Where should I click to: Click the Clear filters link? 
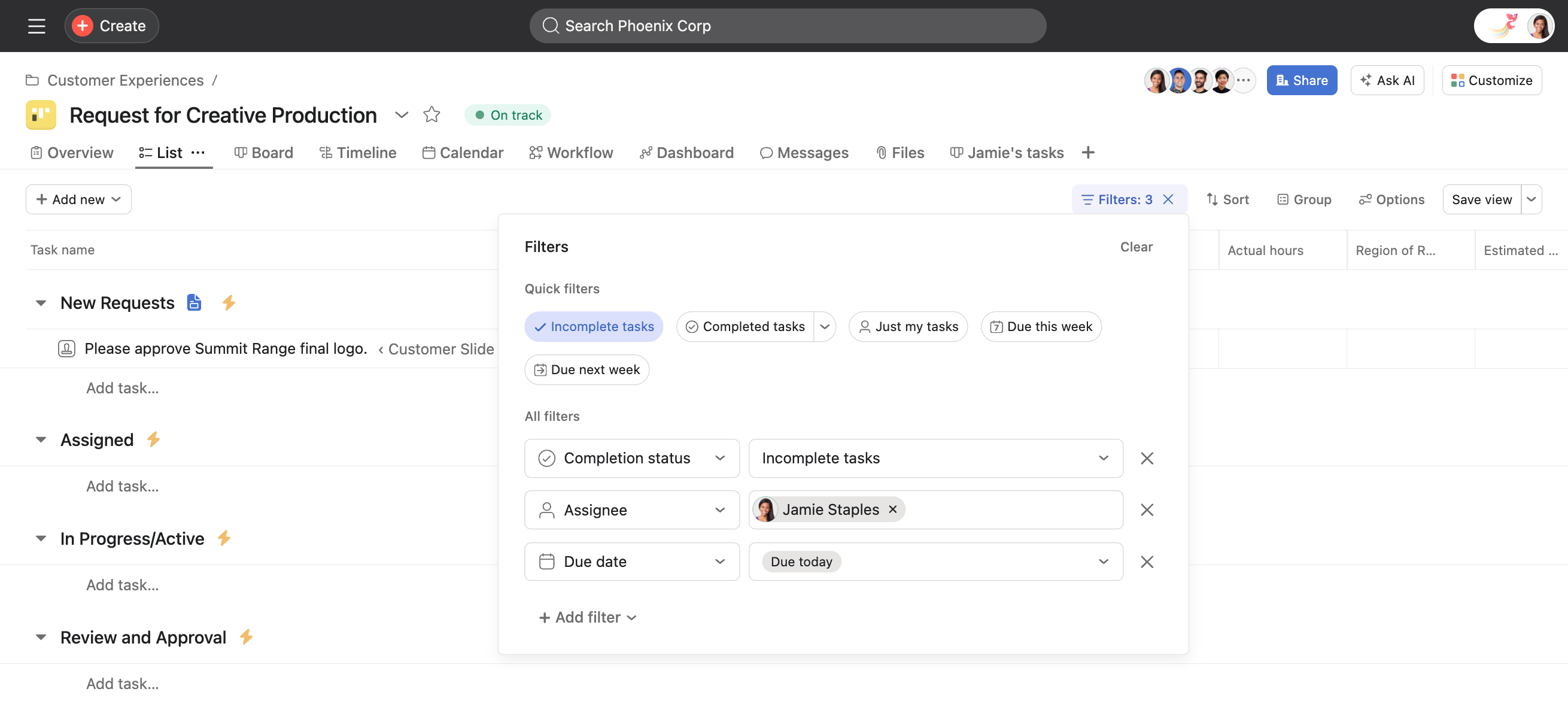tap(1136, 247)
